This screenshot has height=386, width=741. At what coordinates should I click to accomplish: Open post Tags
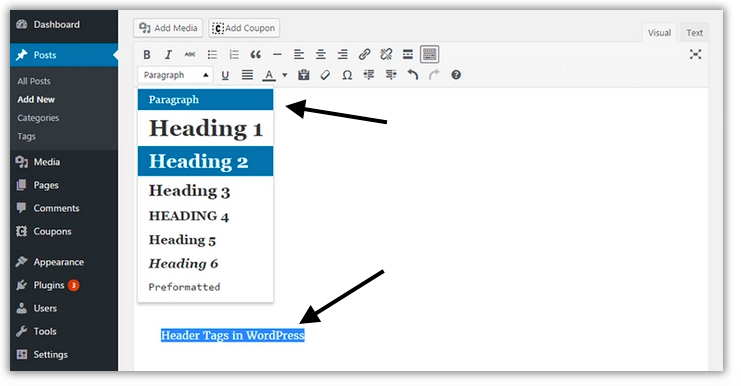(26, 137)
